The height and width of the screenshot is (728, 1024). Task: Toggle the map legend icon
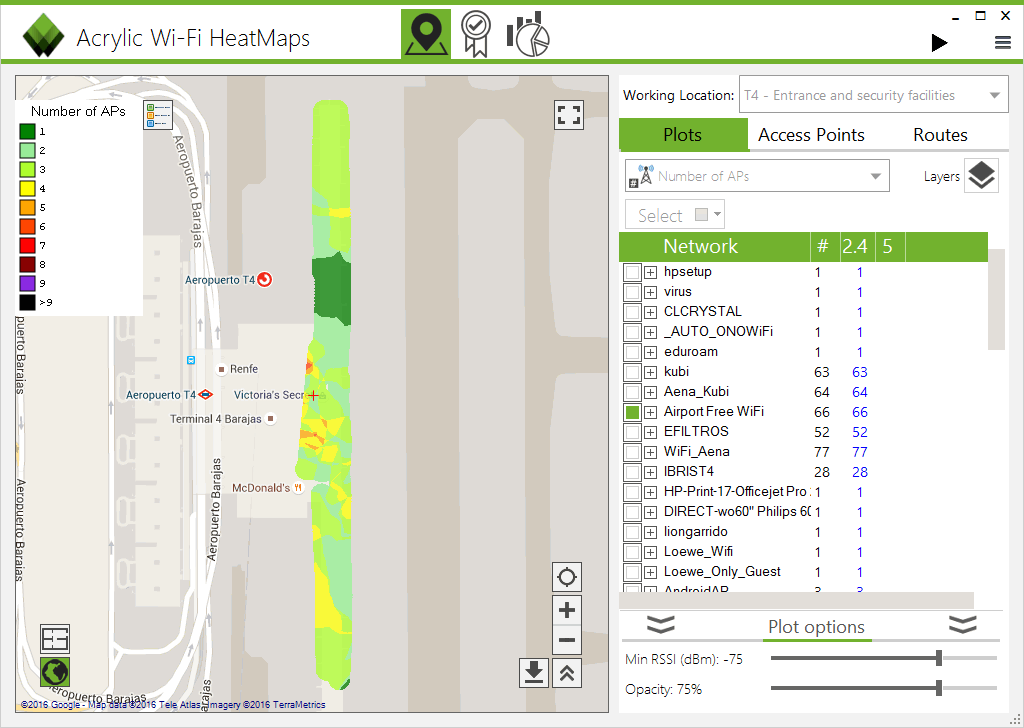(x=158, y=115)
